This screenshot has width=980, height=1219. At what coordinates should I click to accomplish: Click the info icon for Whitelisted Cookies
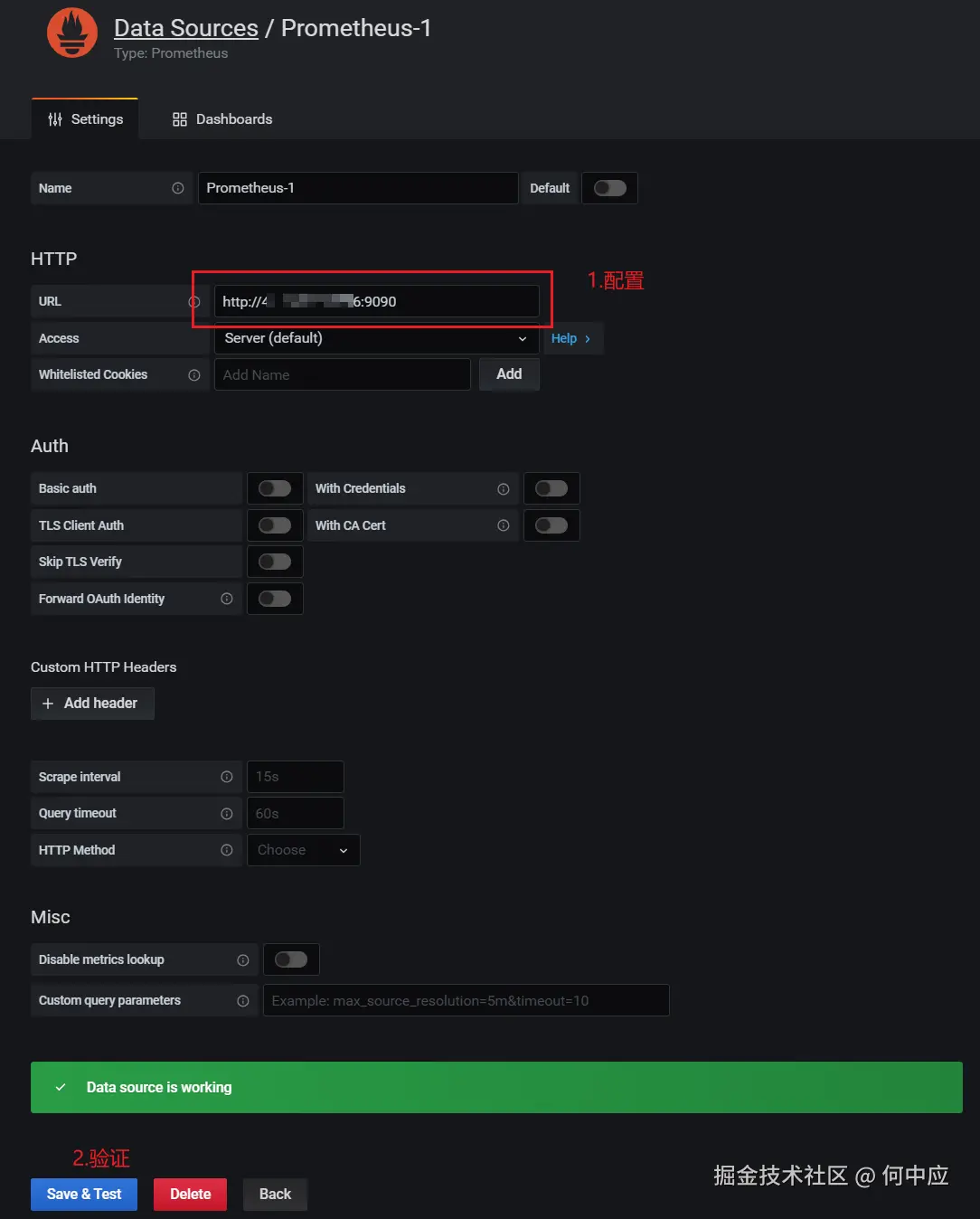tap(194, 375)
